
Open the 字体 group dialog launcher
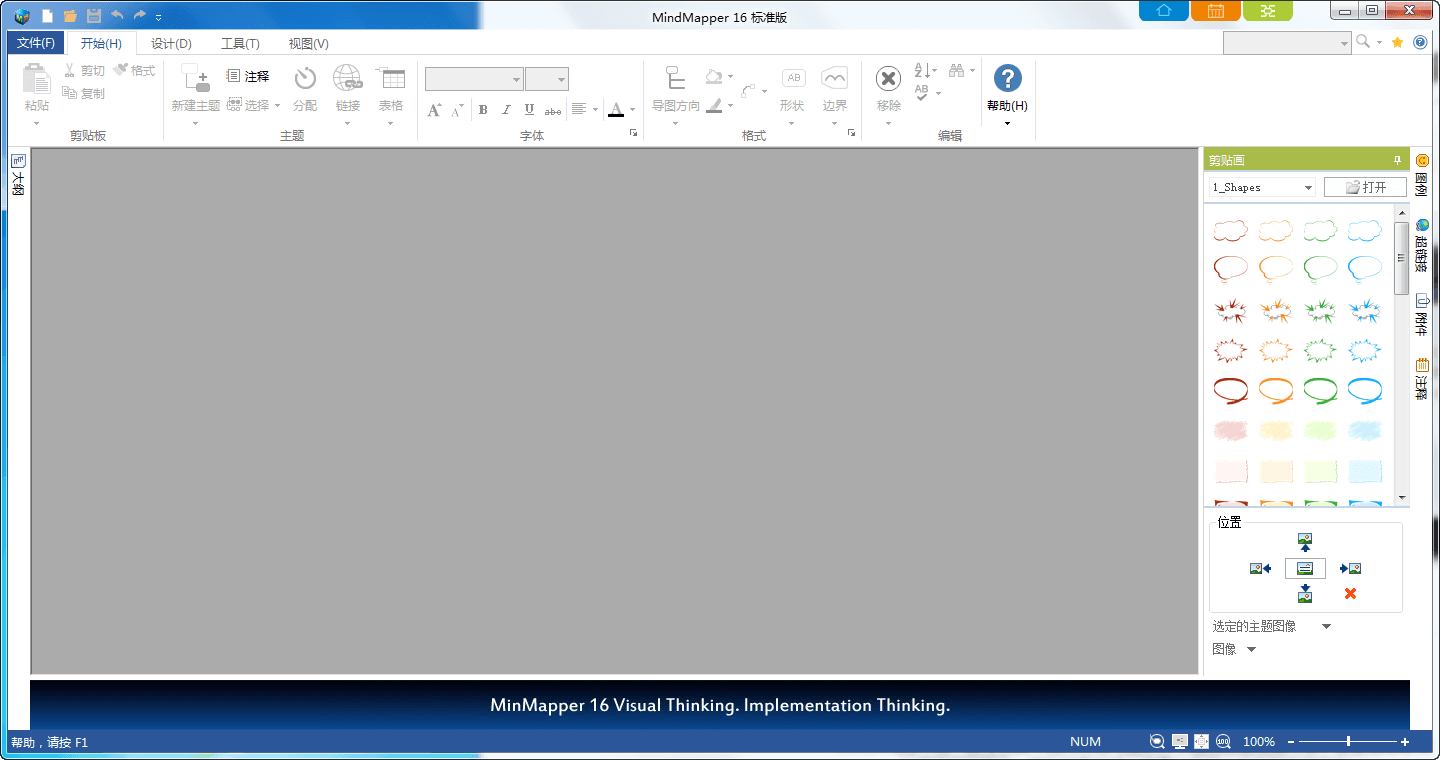(x=634, y=133)
